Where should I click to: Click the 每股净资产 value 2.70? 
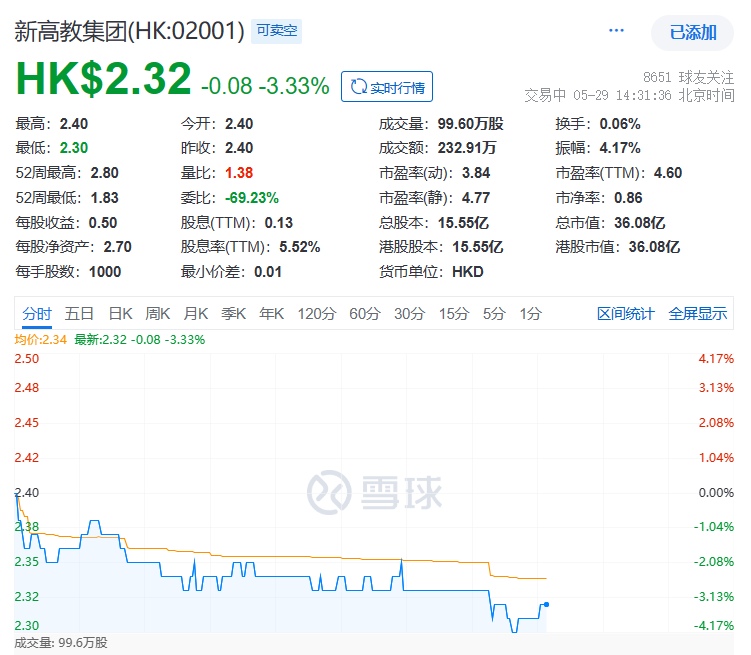117,247
